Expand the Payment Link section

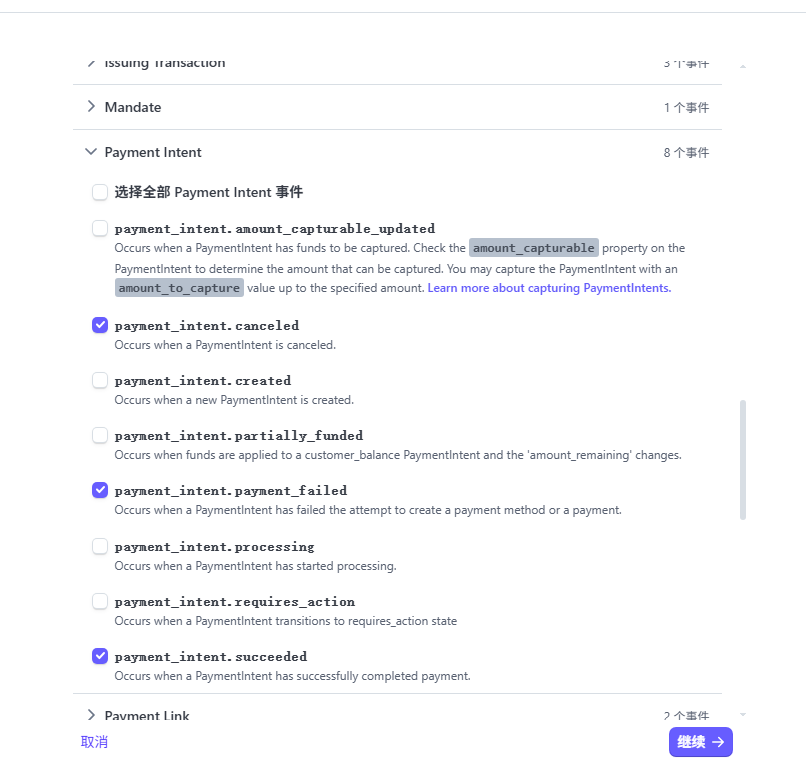[x=91, y=715]
